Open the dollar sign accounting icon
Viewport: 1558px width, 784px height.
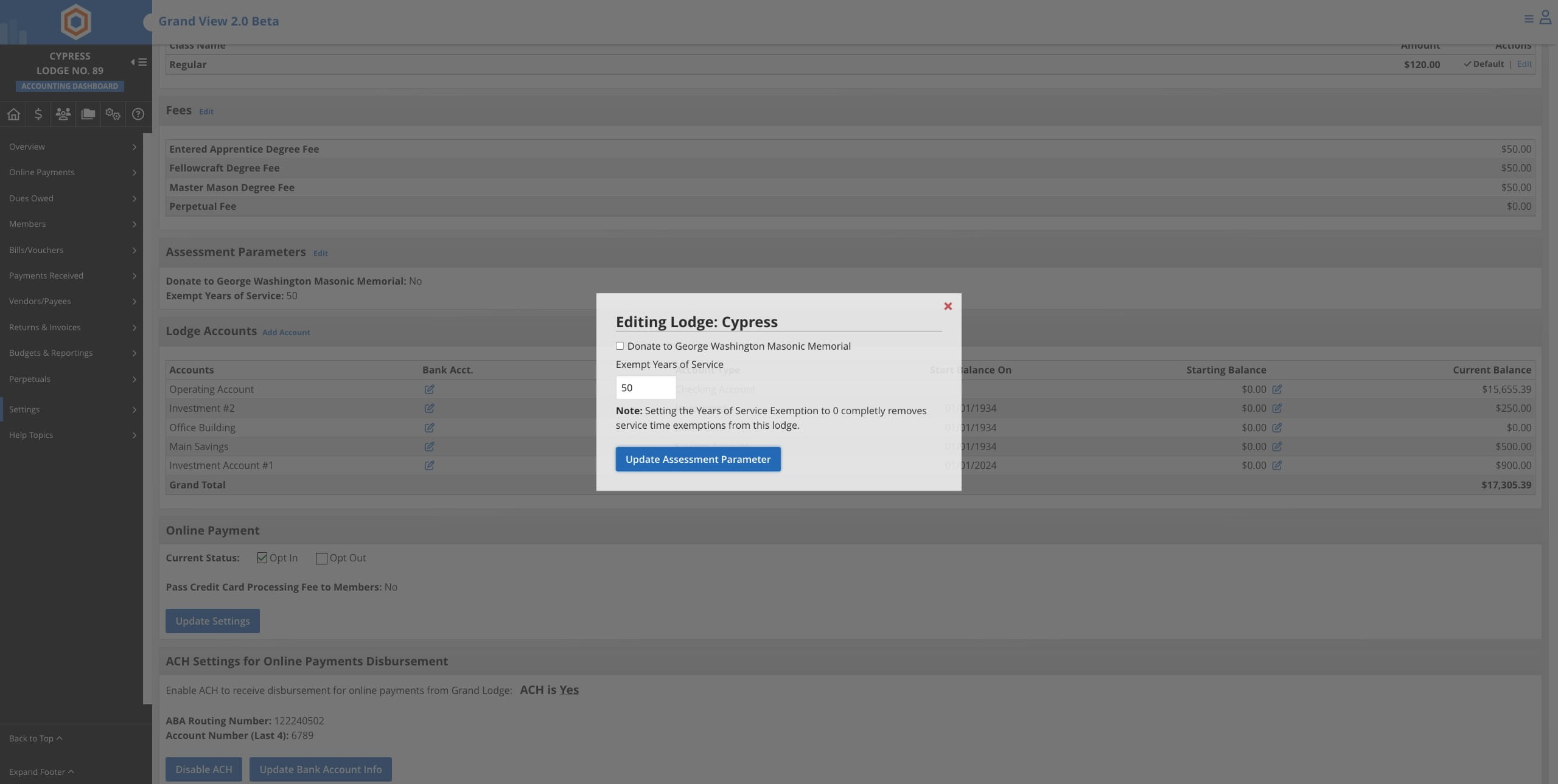(x=38, y=114)
